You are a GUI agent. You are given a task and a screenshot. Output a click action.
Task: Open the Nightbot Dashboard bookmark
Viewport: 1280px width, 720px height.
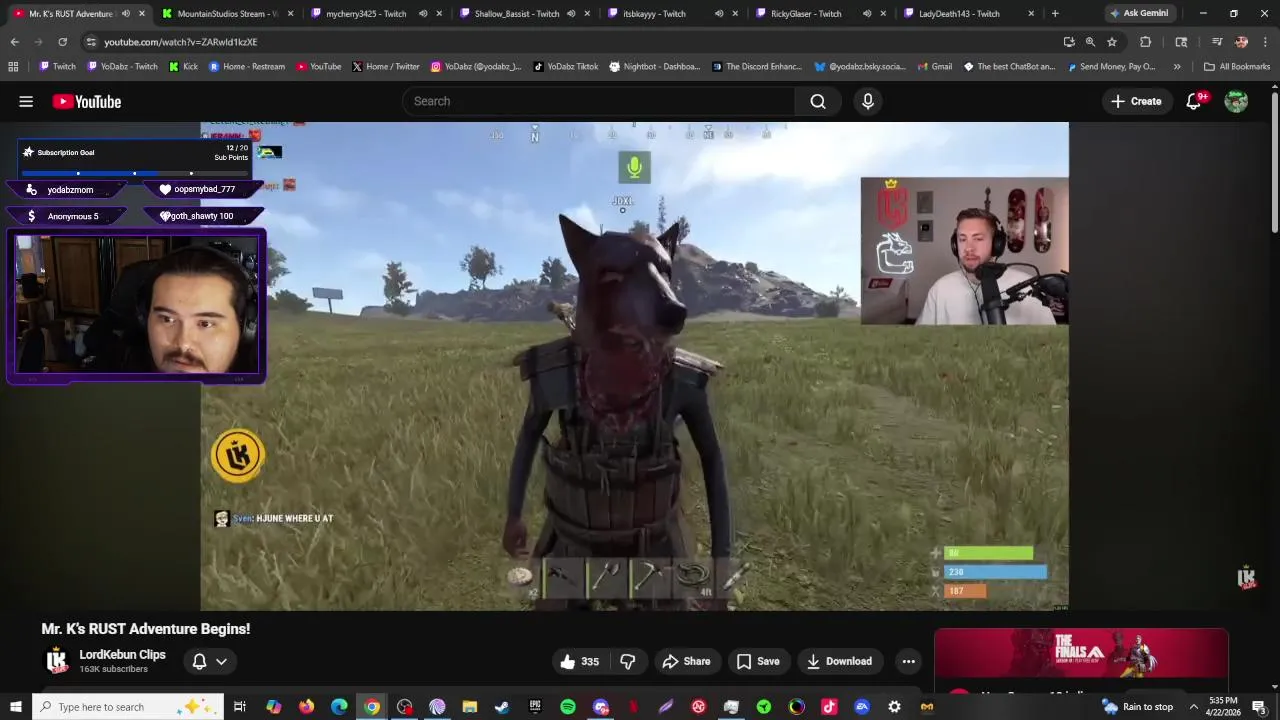[x=654, y=67]
